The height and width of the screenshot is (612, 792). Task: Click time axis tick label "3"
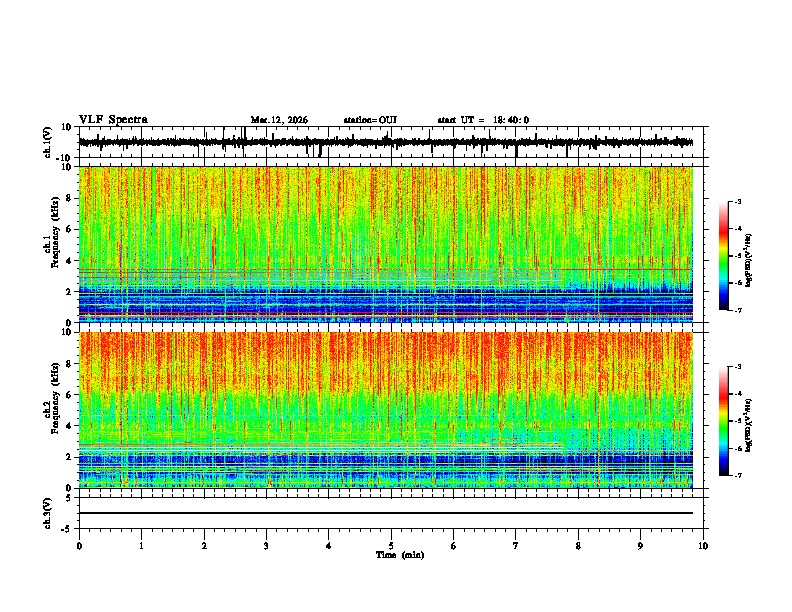click(266, 546)
